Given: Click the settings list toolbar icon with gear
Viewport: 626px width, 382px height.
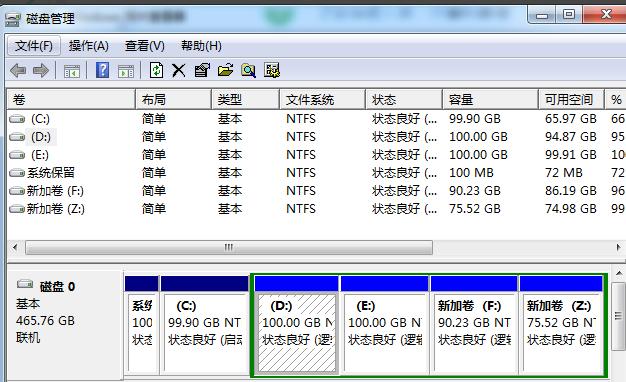Looking at the screenshot, I should tap(272, 70).
